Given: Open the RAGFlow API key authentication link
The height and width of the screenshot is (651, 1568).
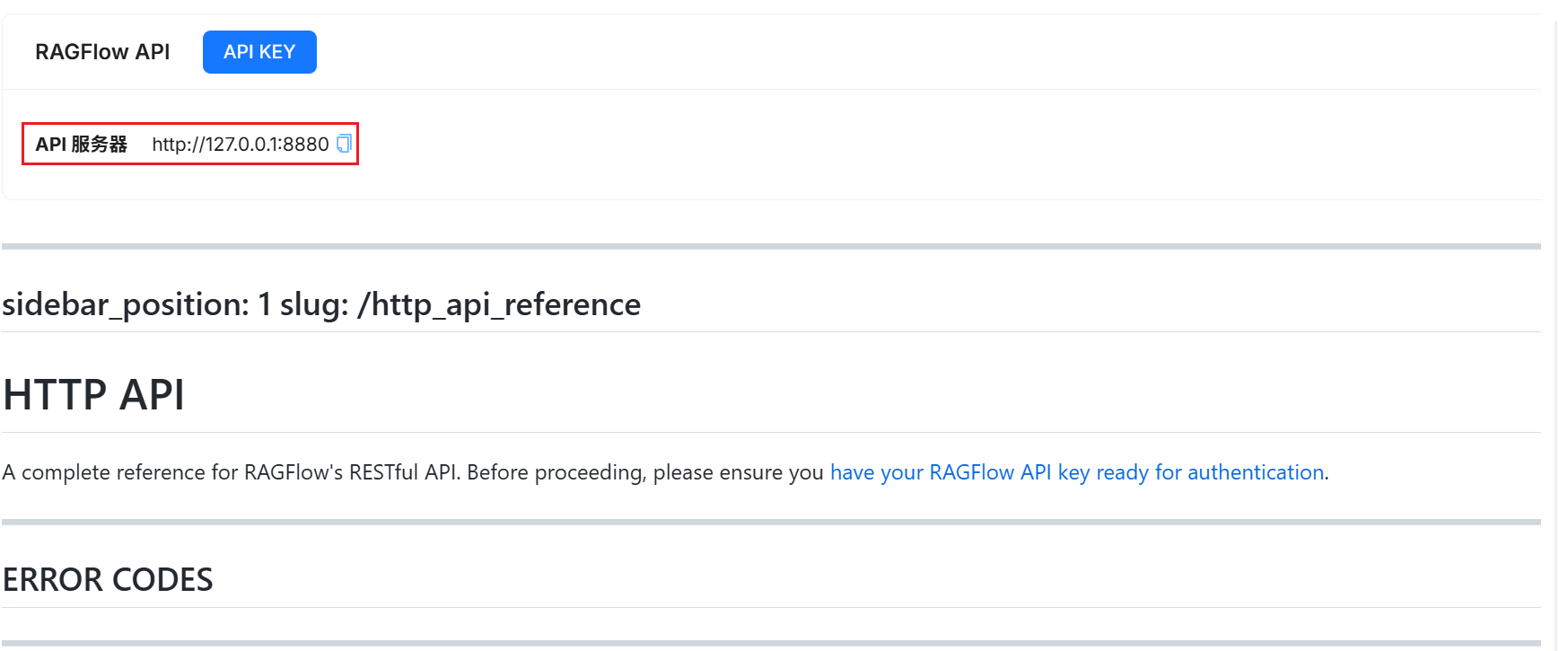Looking at the screenshot, I should (x=1076, y=472).
